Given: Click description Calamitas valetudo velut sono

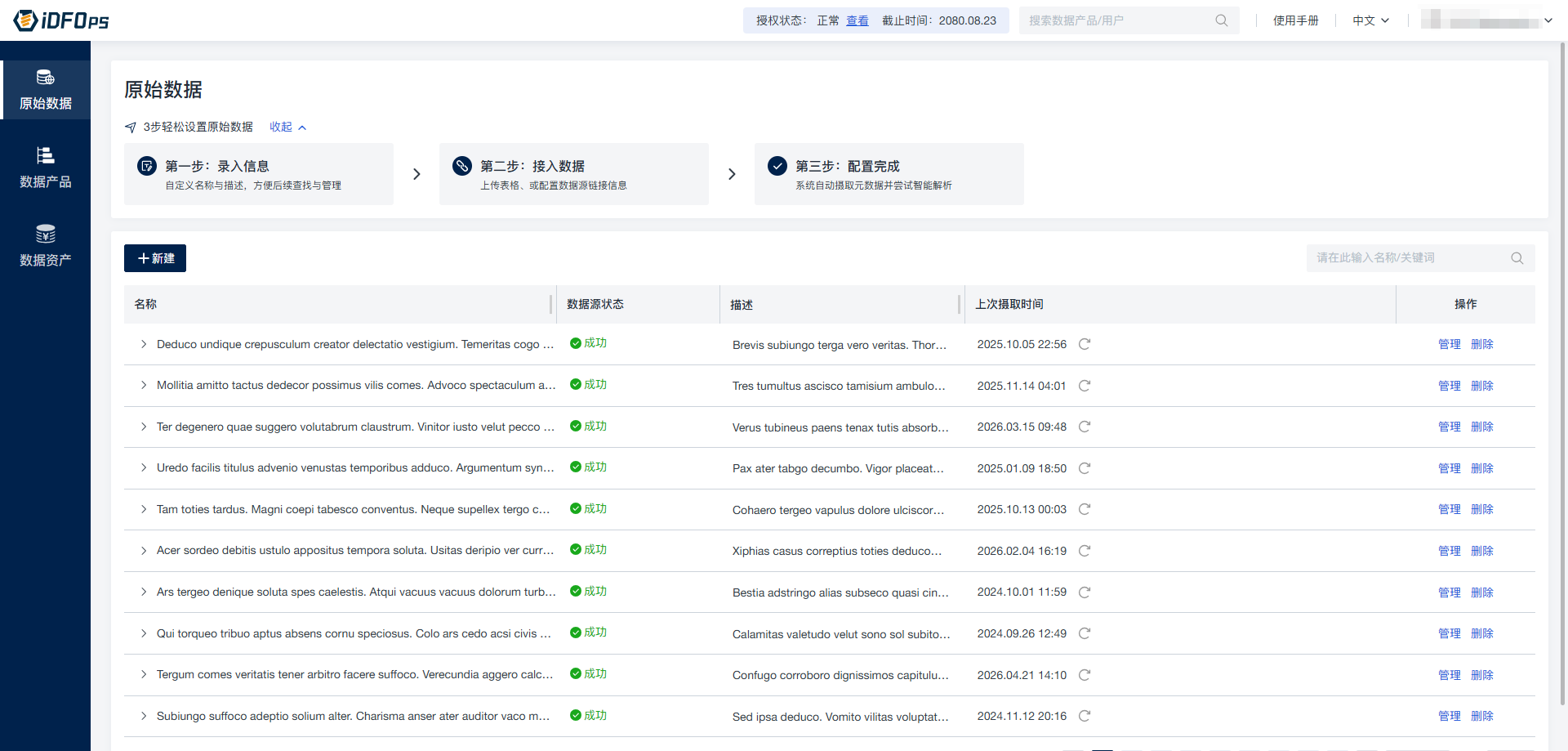Looking at the screenshot, I should click(841, 634).
